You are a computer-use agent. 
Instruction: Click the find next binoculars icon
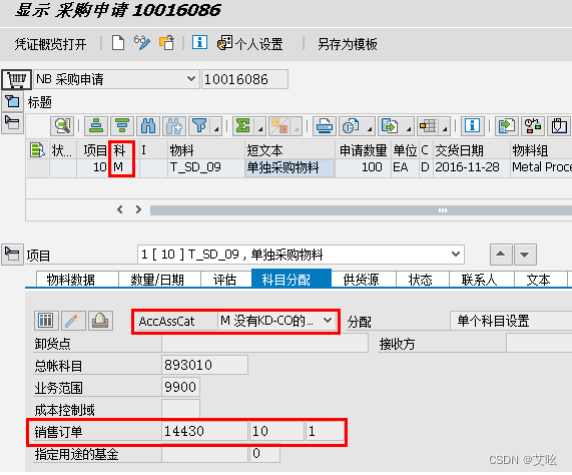(x=174, y=126)
